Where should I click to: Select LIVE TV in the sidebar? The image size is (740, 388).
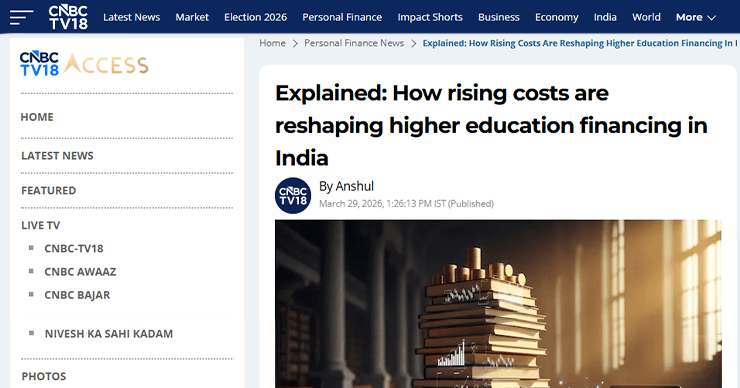41,226
